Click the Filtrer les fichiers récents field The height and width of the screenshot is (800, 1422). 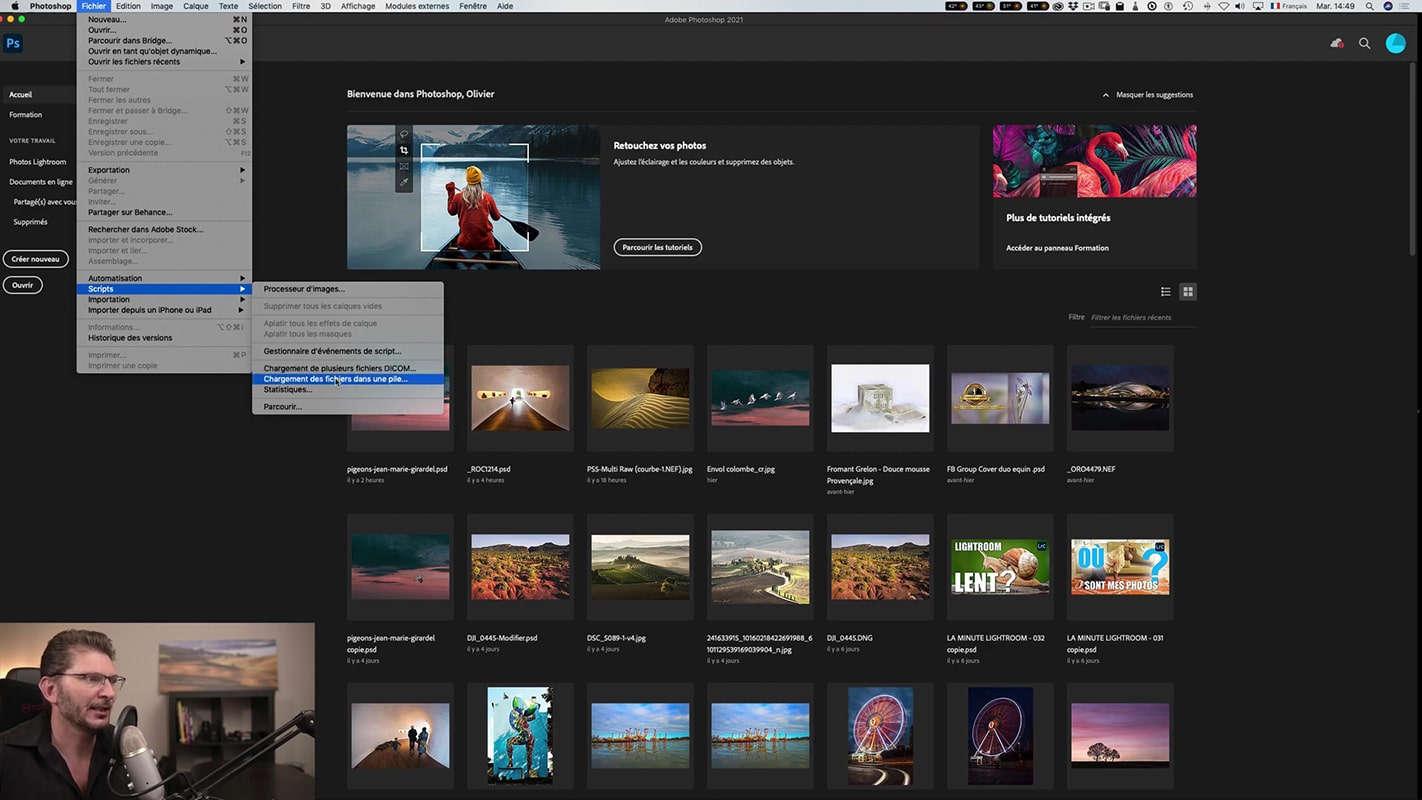[1142, 317]
